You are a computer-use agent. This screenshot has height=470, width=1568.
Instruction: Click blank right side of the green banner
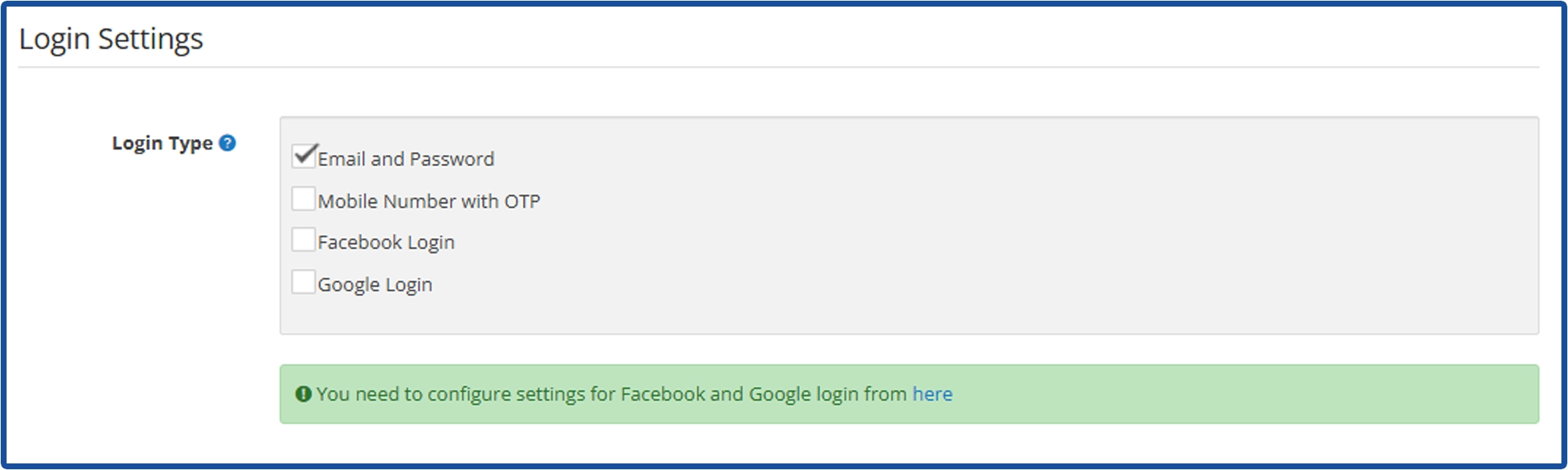coord(1280,394)
